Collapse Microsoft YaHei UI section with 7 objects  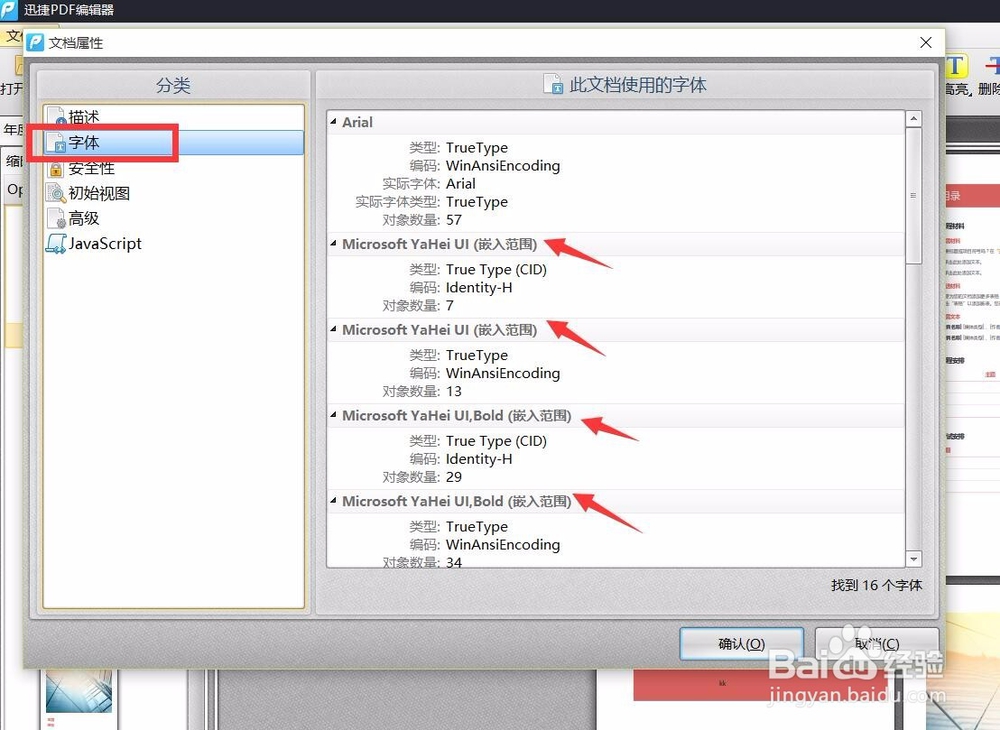[334, 244]
